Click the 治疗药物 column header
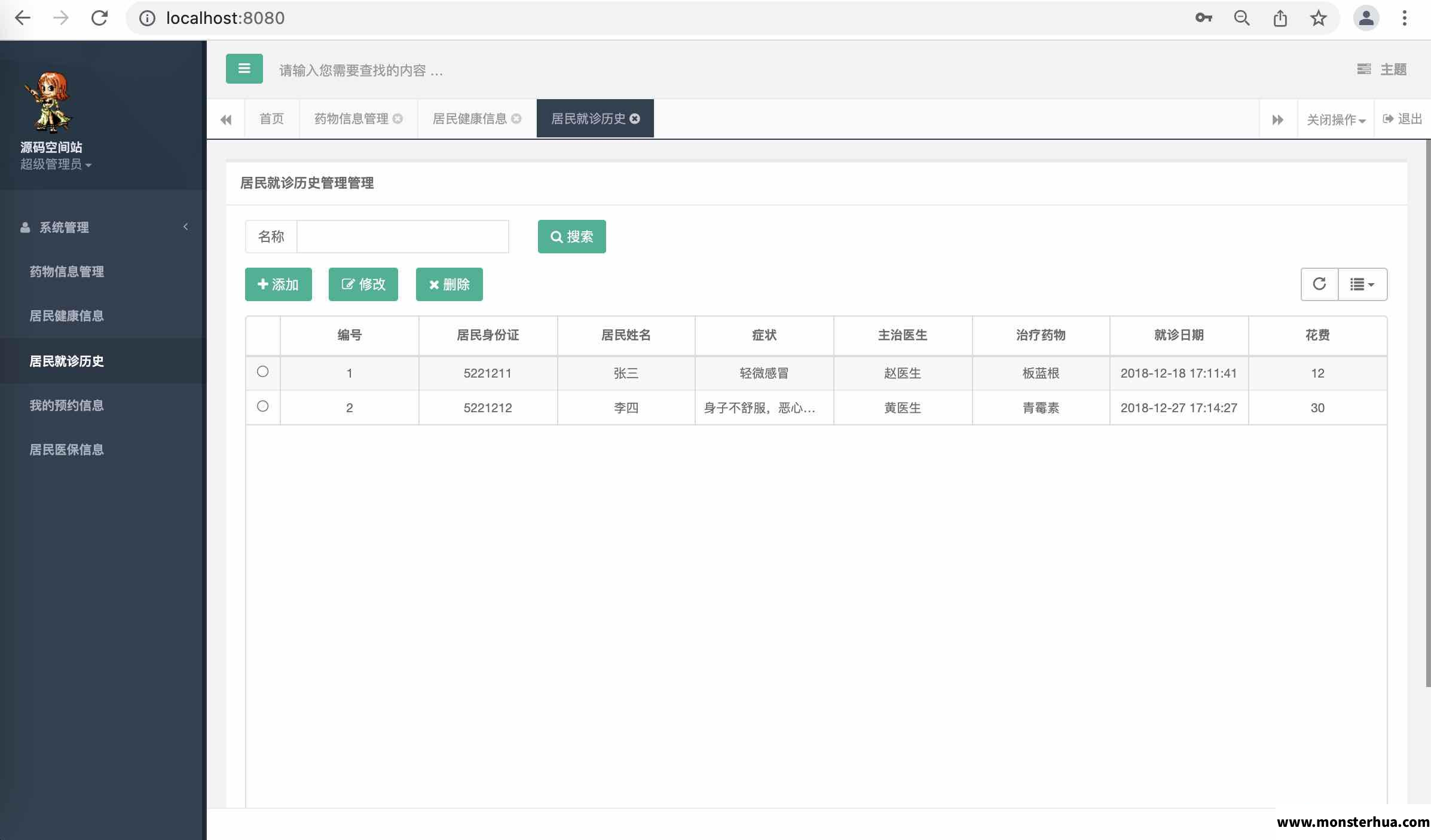The image size is (1431, 840). pos(1041,335)
